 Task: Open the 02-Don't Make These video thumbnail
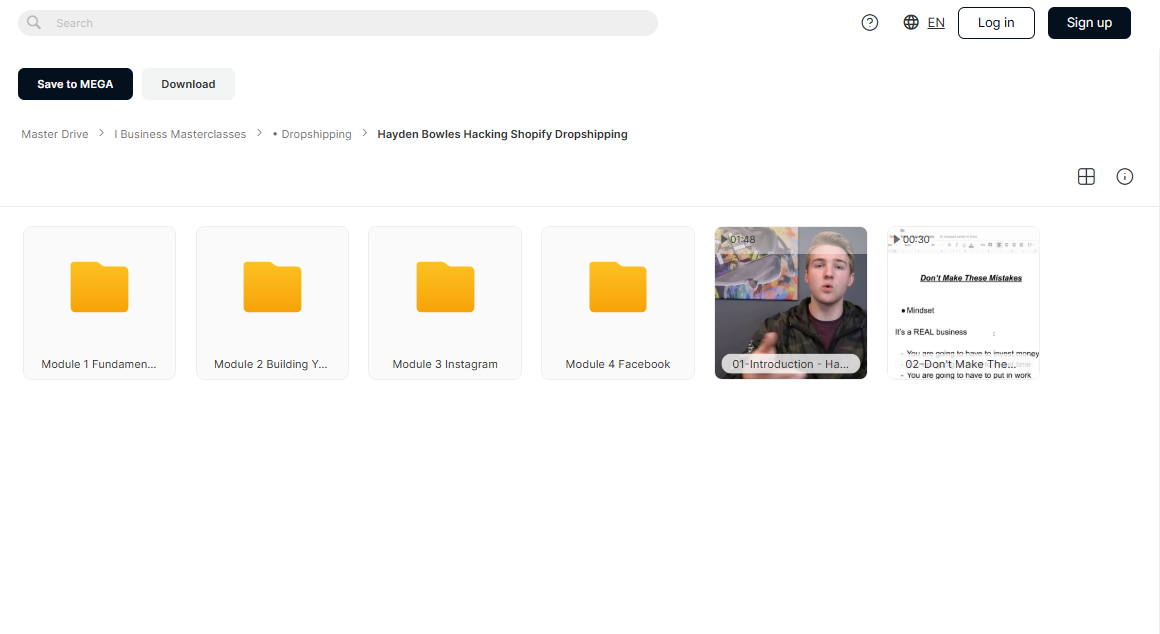[x=963, y=303]
